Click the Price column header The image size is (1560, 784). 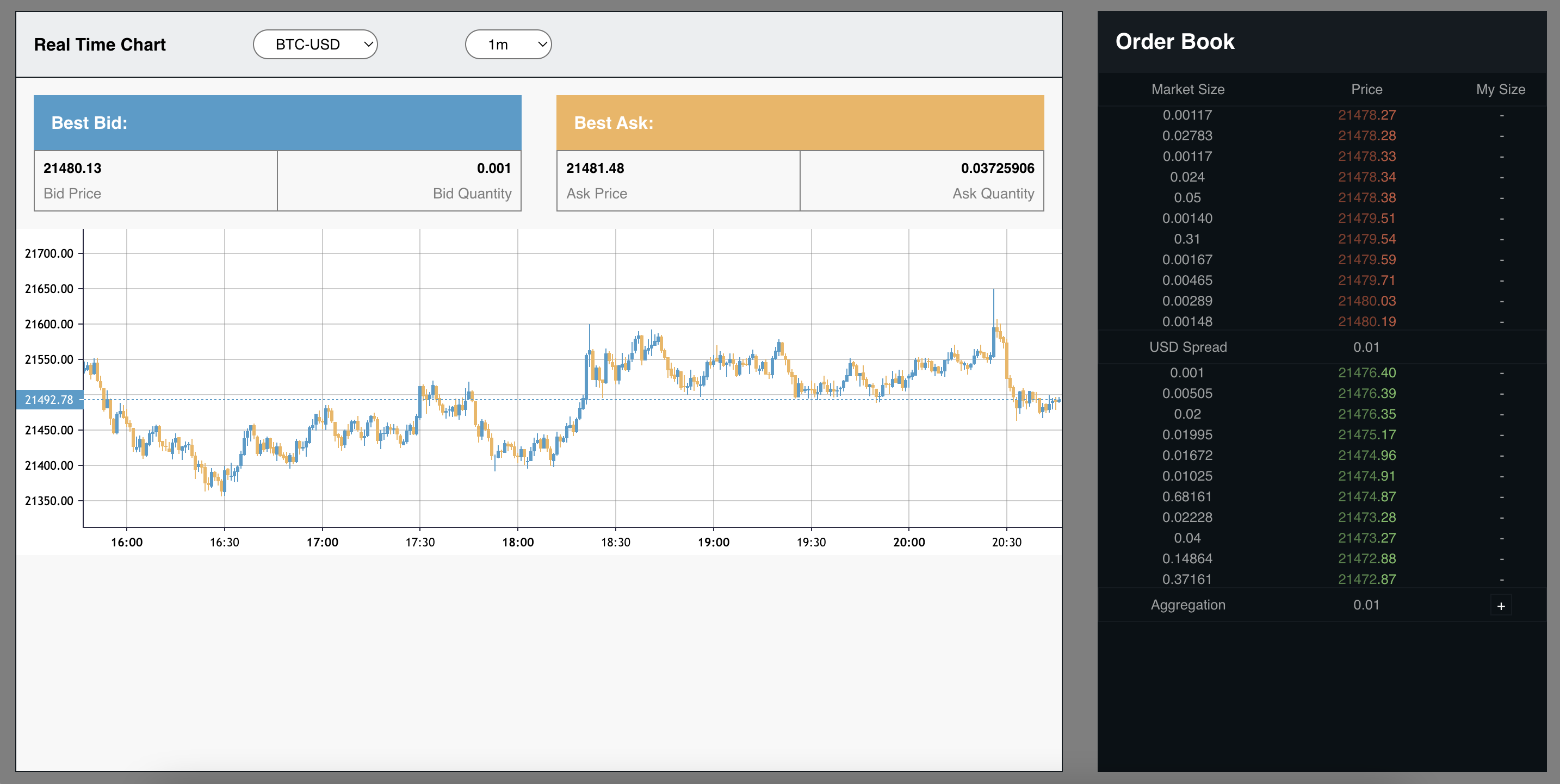(1367, 89)
